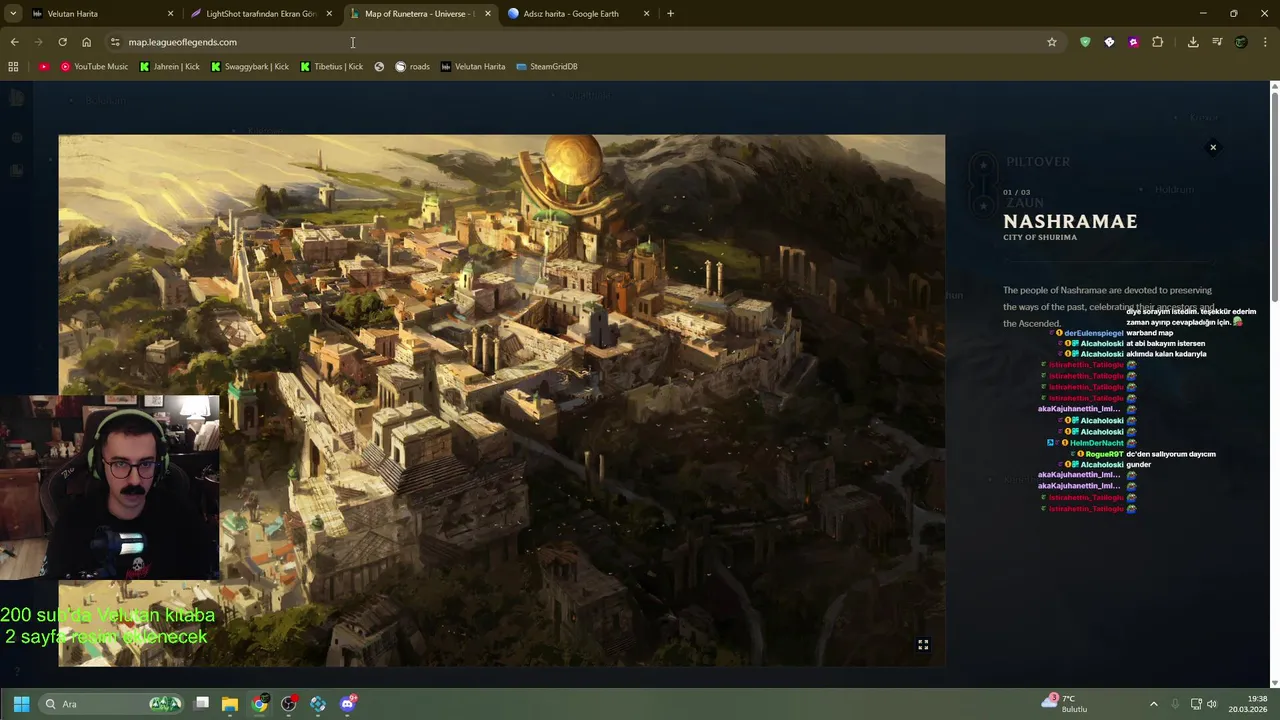
Task: Open the SteamGridDB bookmark
Action: click(546, 67)
